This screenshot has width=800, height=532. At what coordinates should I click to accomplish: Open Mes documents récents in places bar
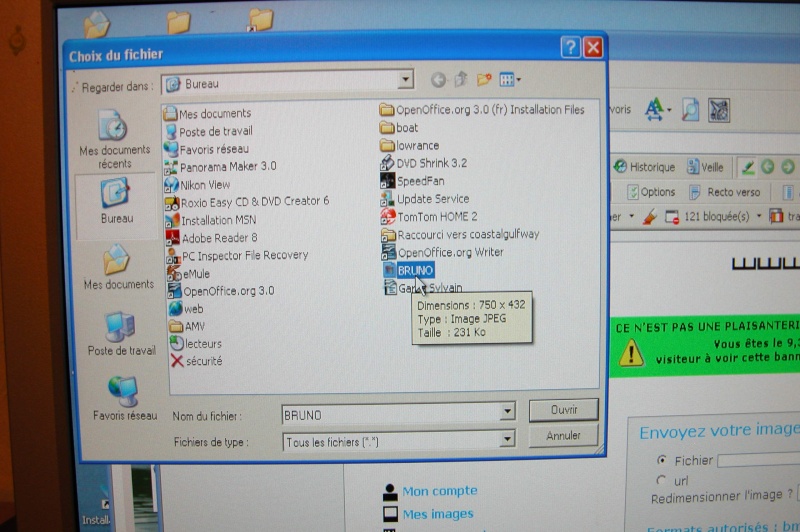[x=114, y=139]
